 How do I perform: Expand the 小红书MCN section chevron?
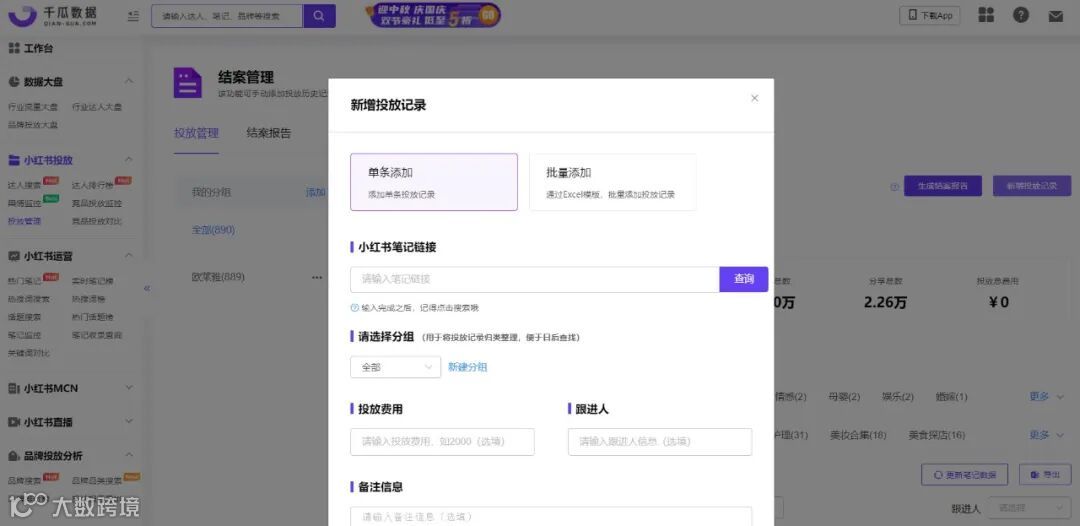pos(129,388)
